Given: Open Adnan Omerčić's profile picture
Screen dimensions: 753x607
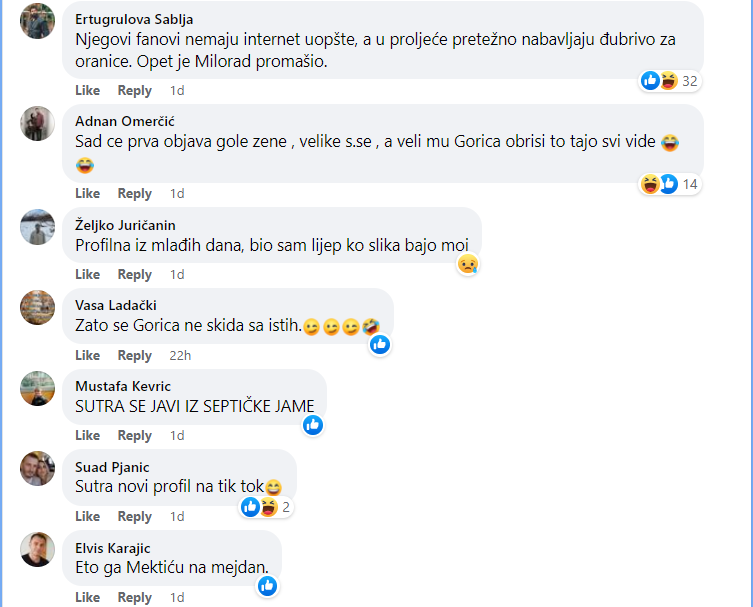Looking at the screenshot, I should point(38,124).
